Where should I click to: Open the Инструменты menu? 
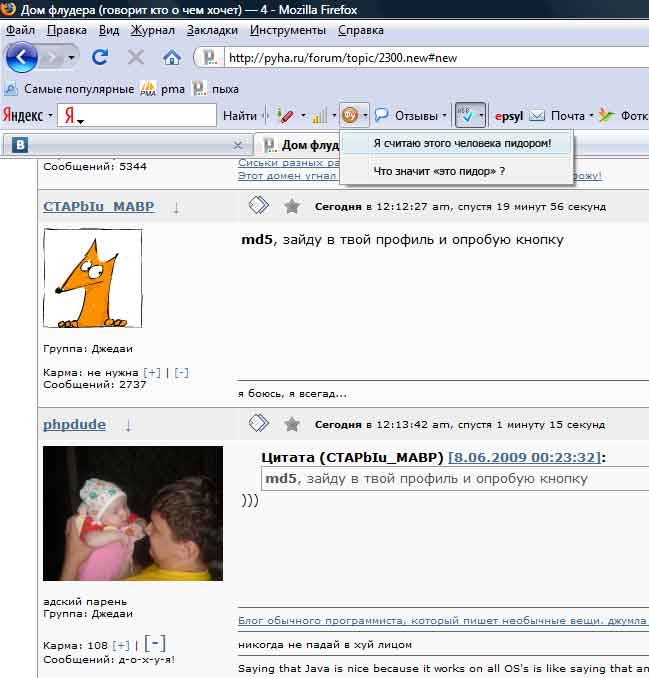(293, 31)
